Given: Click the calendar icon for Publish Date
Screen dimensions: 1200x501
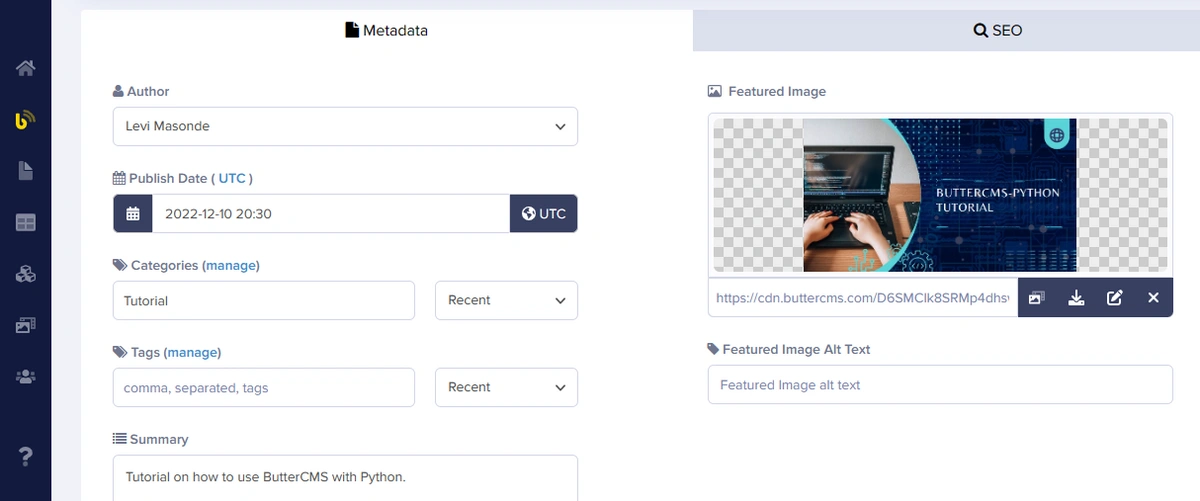Looking at the screenshot, I should (x=132, y=213).
